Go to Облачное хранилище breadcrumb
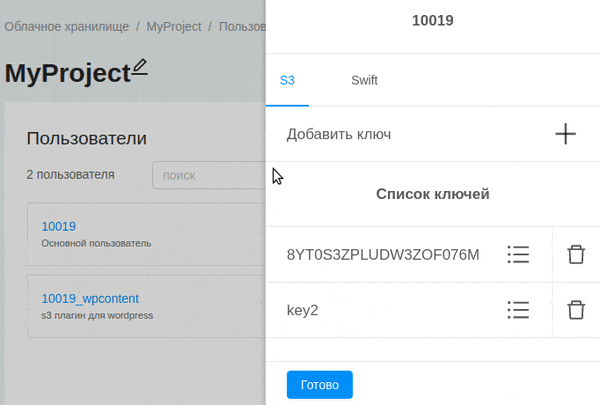 (67, 27)
